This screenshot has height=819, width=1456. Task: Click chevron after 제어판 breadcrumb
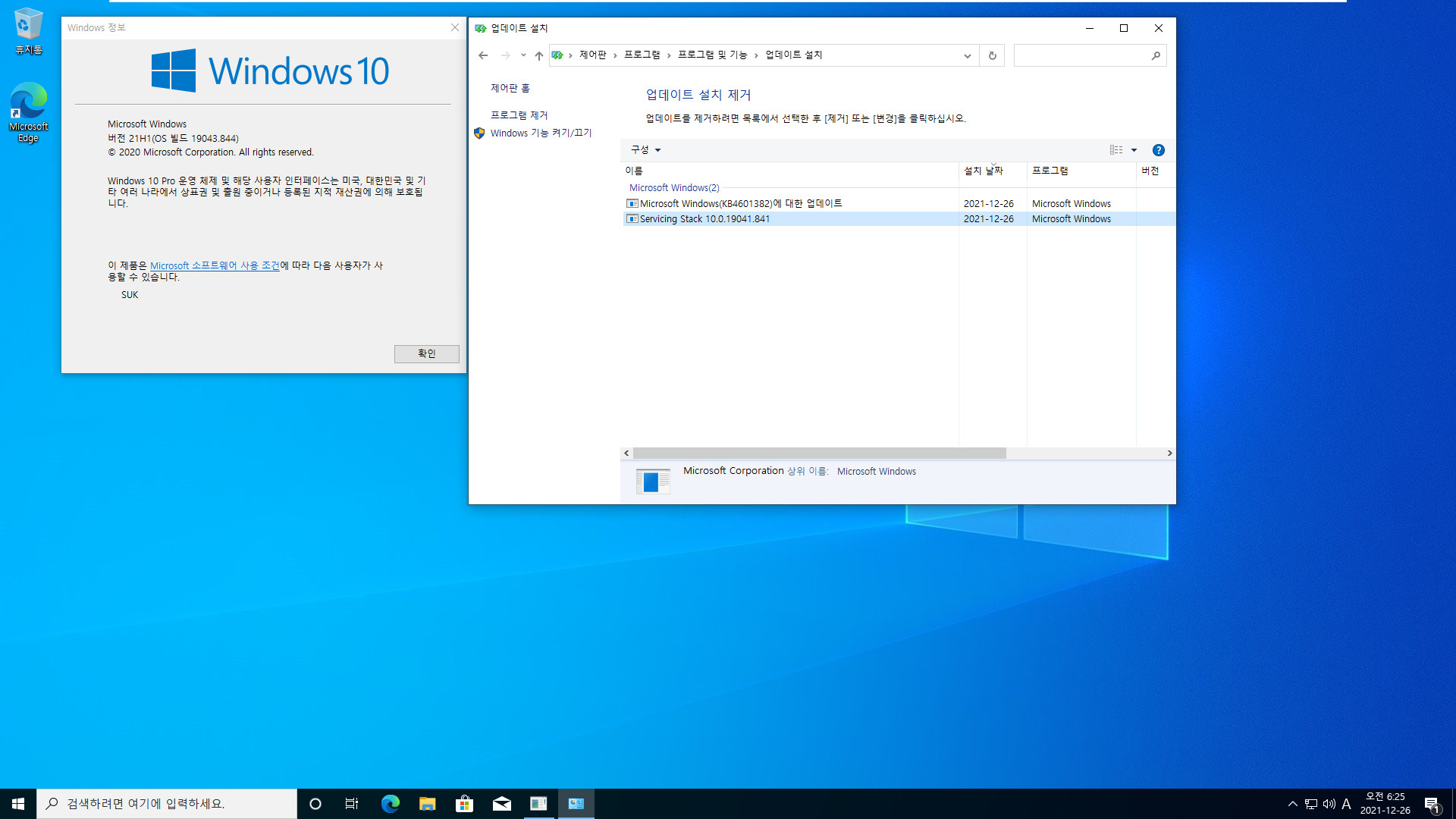[x=615, y=55]
